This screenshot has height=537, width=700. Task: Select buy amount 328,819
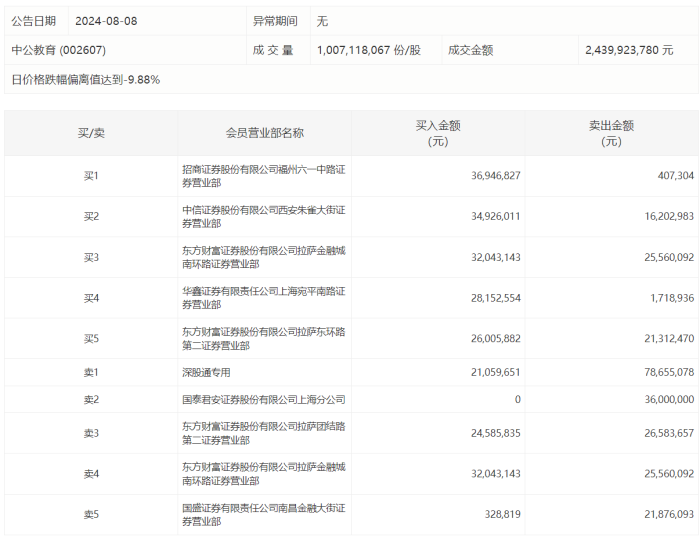pos(503,515)
